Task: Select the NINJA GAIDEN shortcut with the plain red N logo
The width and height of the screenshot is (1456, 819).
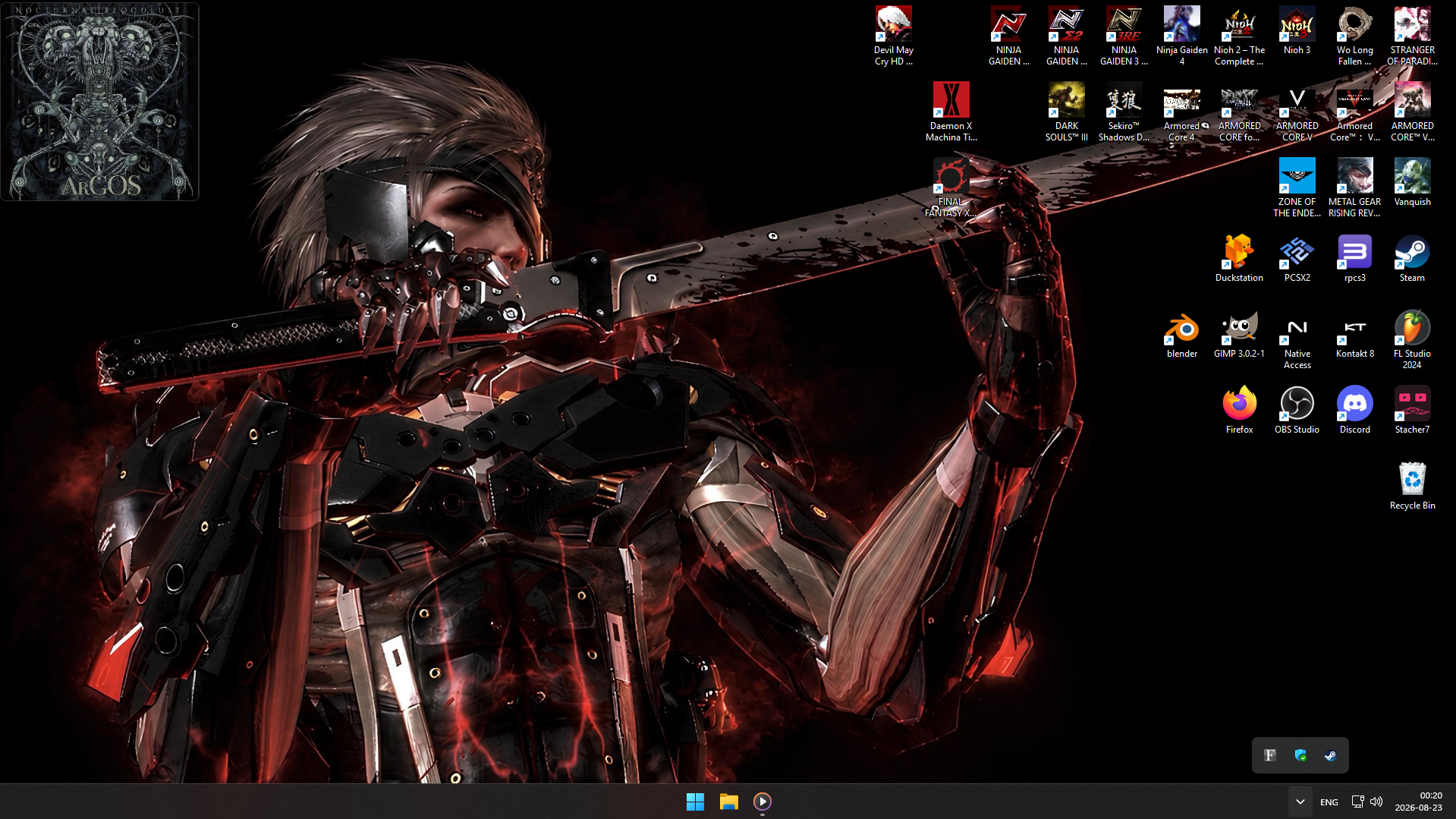Action: (1008, 36)
